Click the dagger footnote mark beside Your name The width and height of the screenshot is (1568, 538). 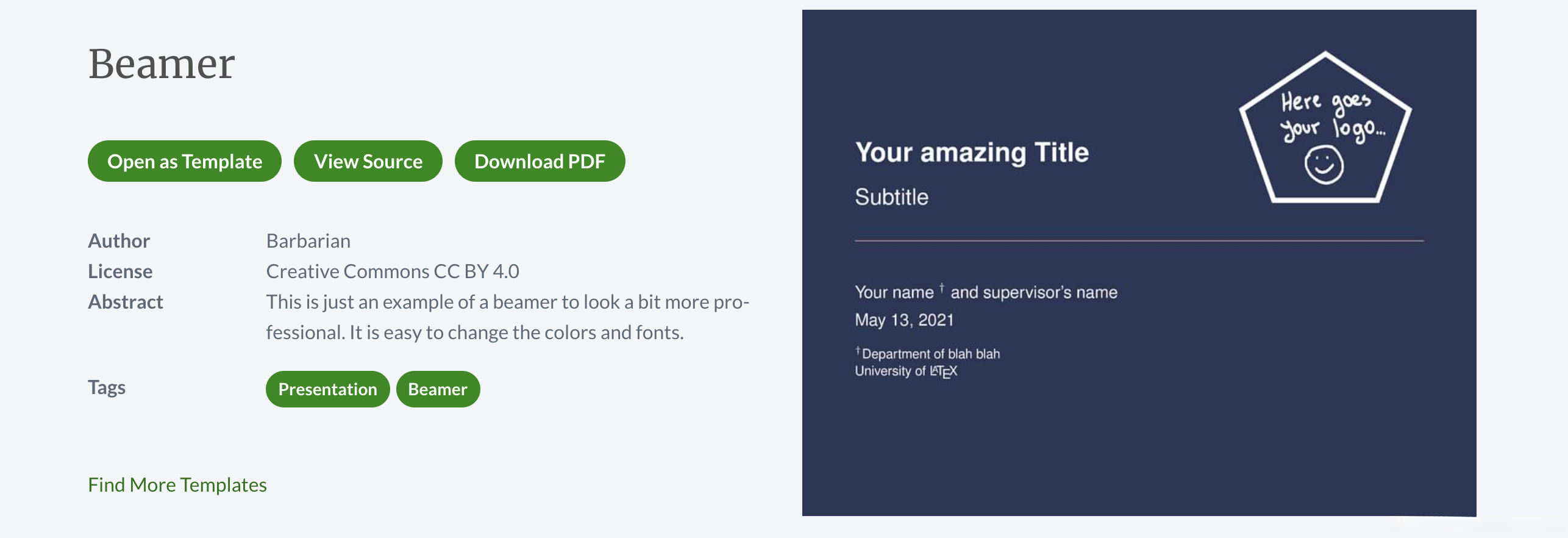click(x=942, y=288)
